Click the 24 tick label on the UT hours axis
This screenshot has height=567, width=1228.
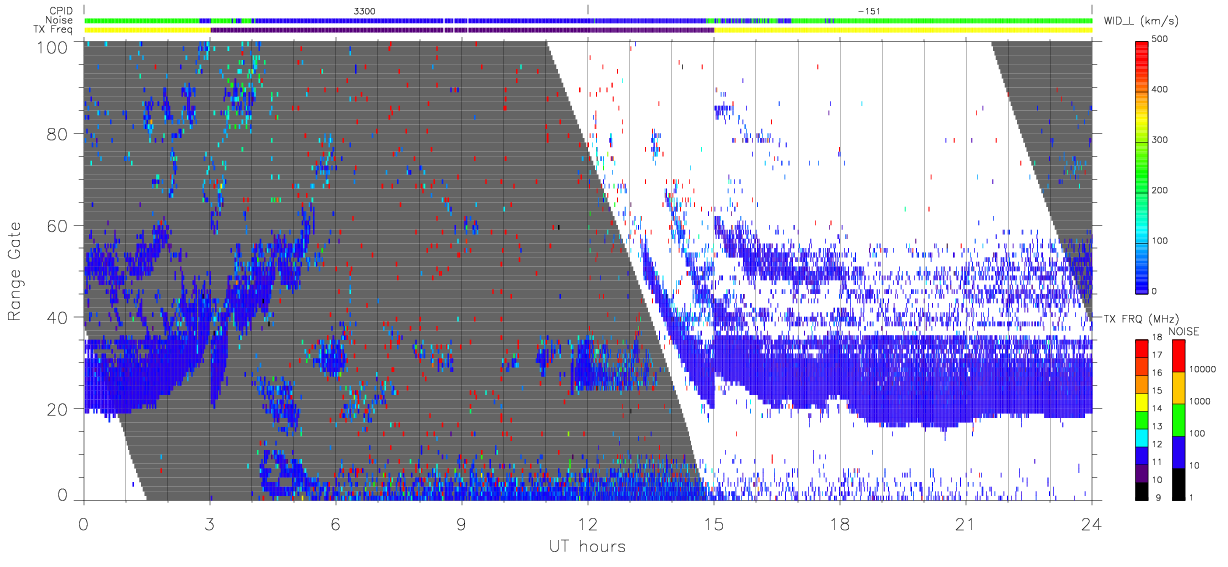click(x=1092, y=524)
